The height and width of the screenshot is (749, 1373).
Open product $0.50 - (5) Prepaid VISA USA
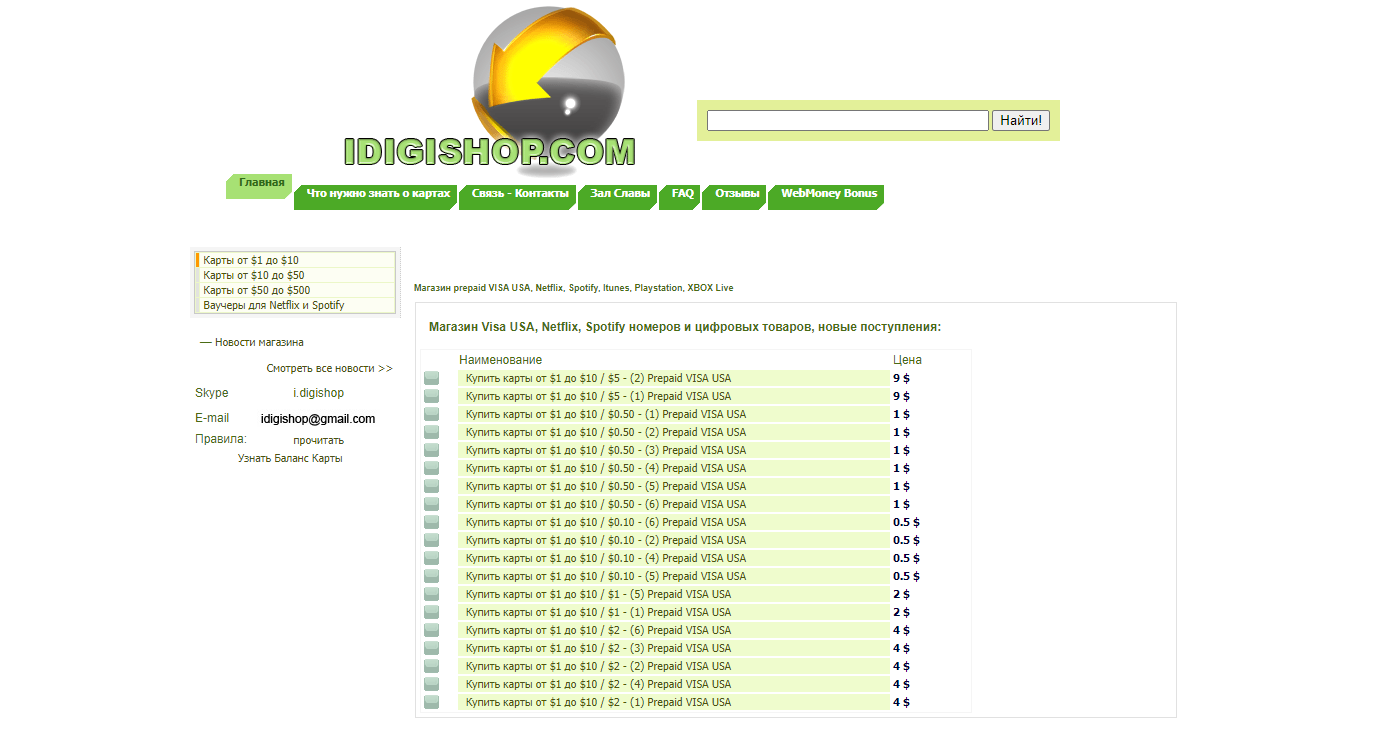tap(606, 486)
